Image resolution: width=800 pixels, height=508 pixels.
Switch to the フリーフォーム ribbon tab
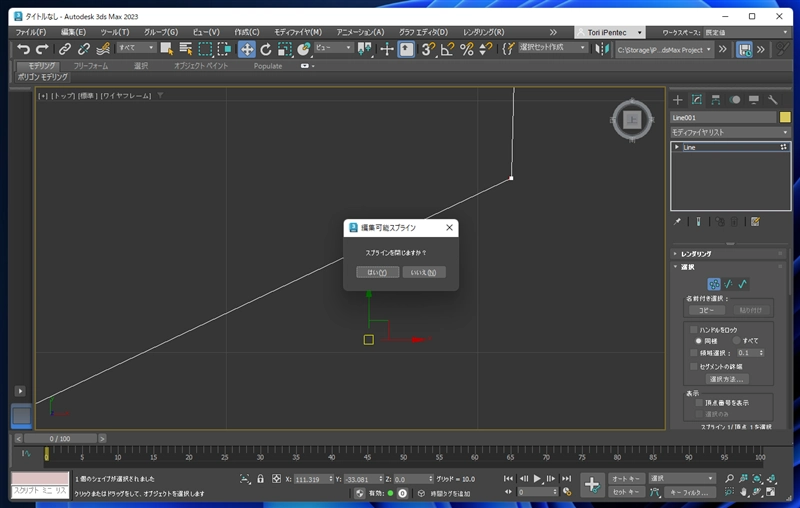pos(92,66)
